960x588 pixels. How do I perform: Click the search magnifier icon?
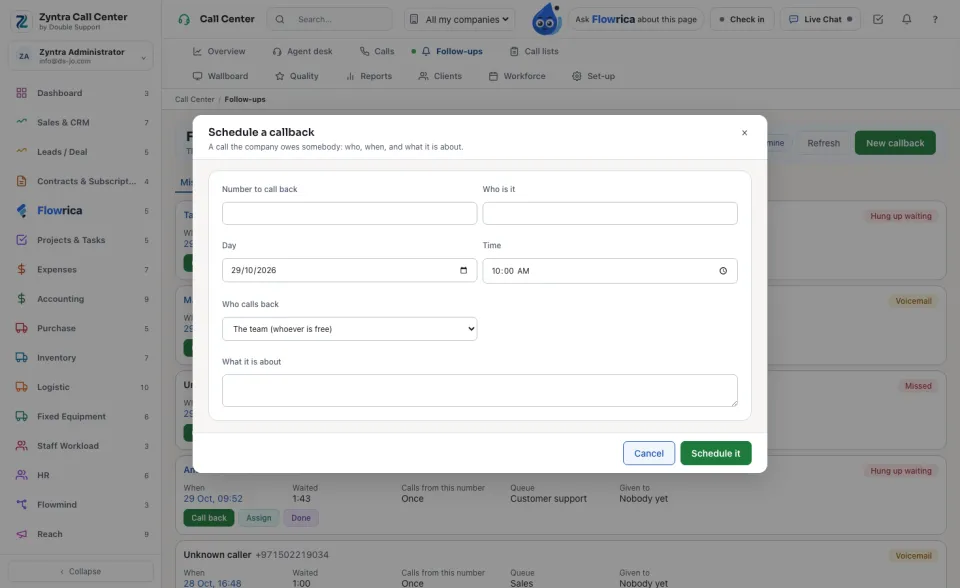(280, 19)
